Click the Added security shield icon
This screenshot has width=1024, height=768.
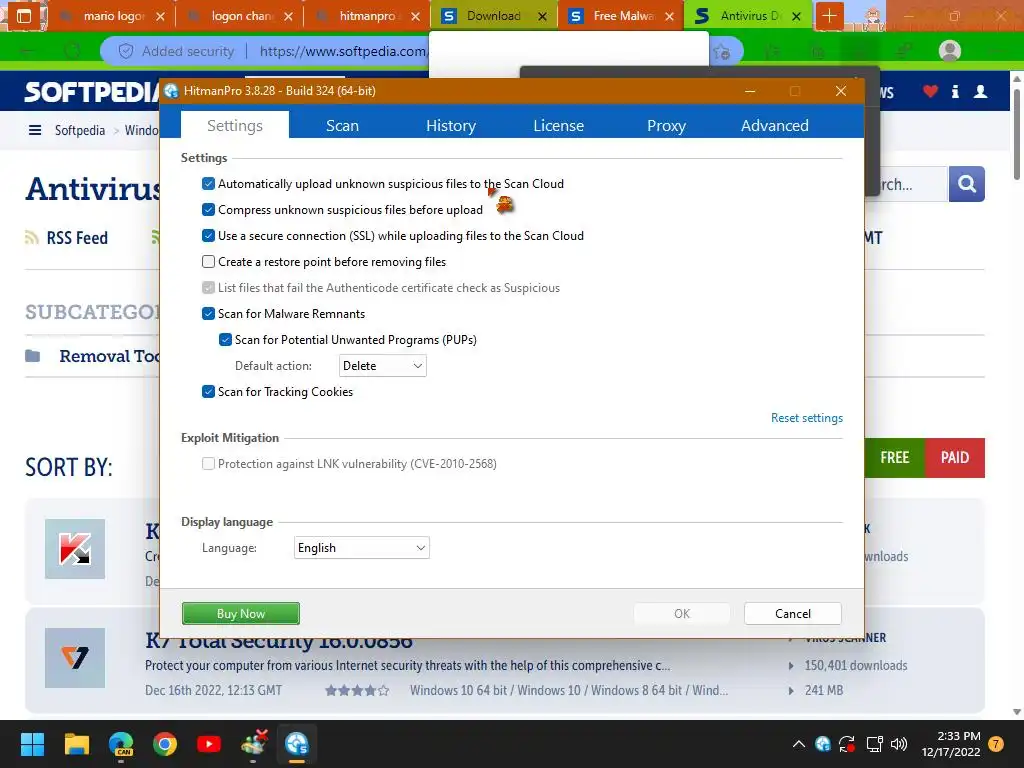pyautogui.click(x=126, y=51)
